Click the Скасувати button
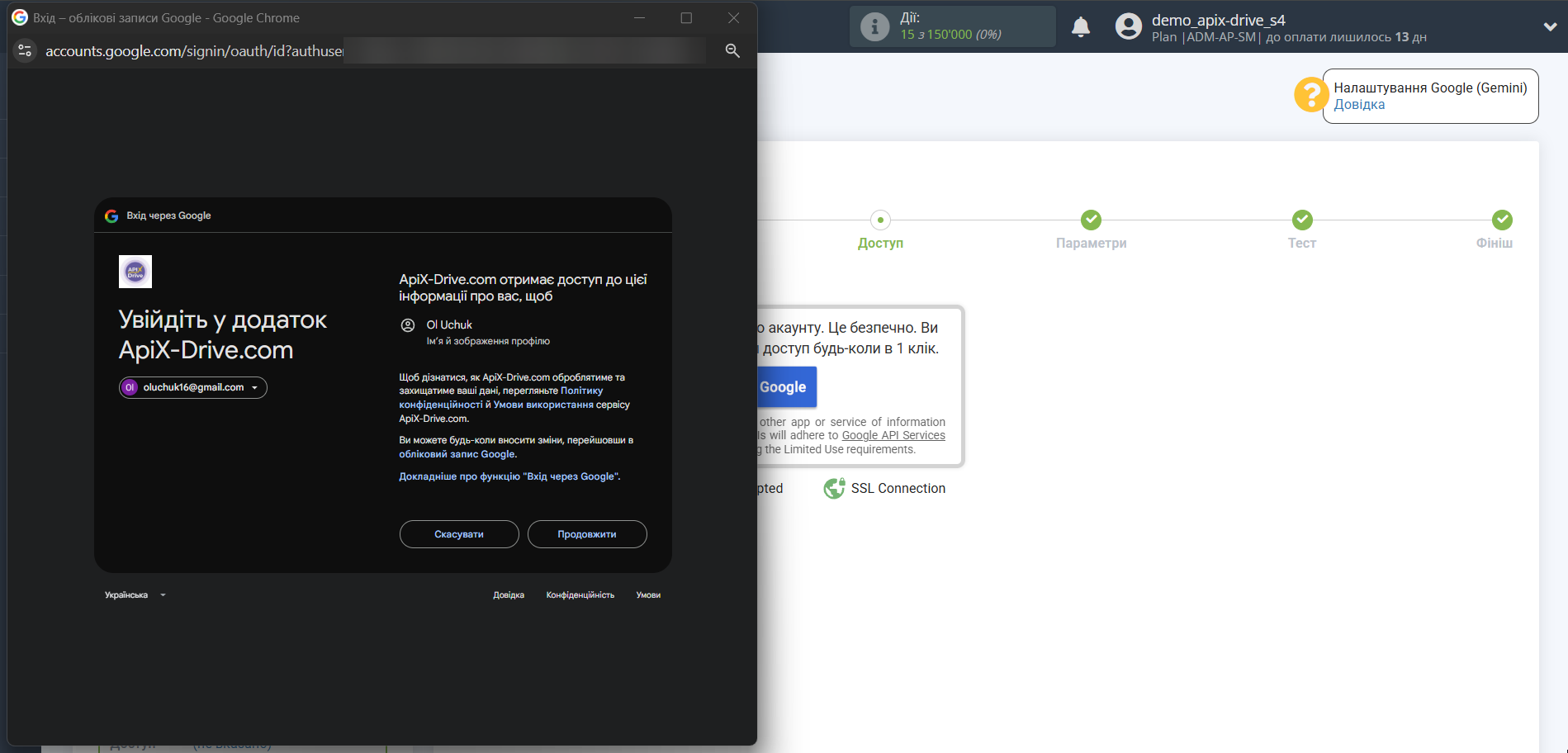 458,534
